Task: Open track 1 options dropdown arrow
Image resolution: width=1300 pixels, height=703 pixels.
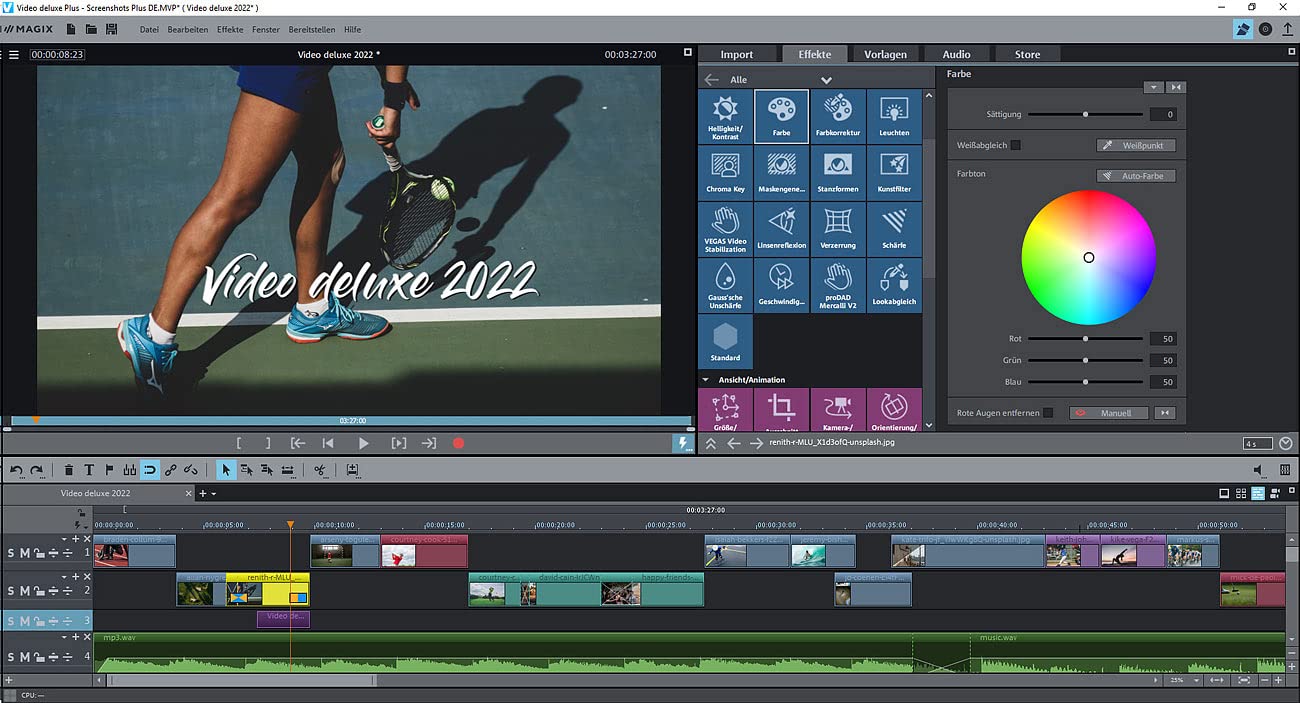Action: pos(65,539)
